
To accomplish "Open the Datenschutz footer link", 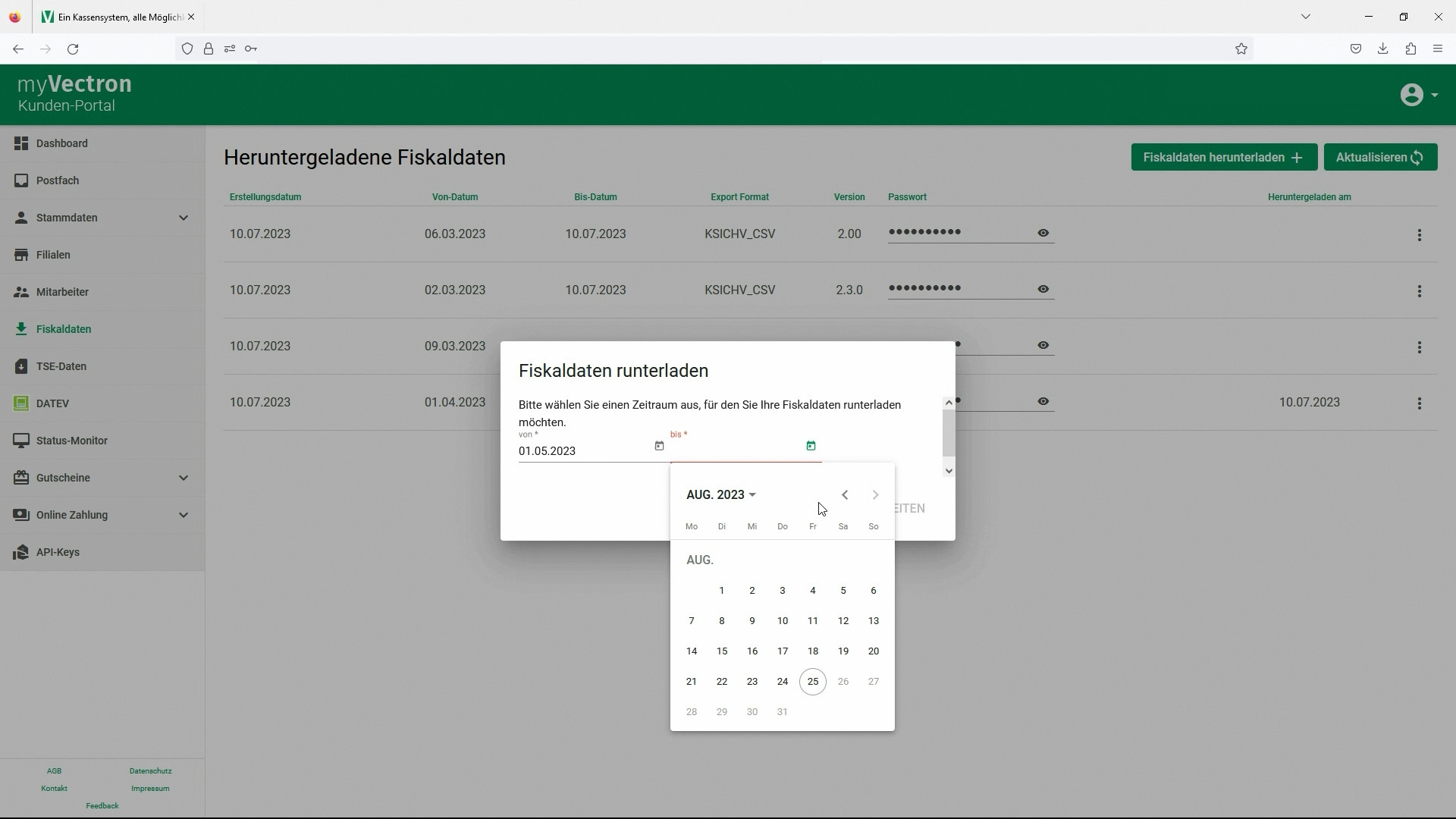I will click(x=150, y=771).
